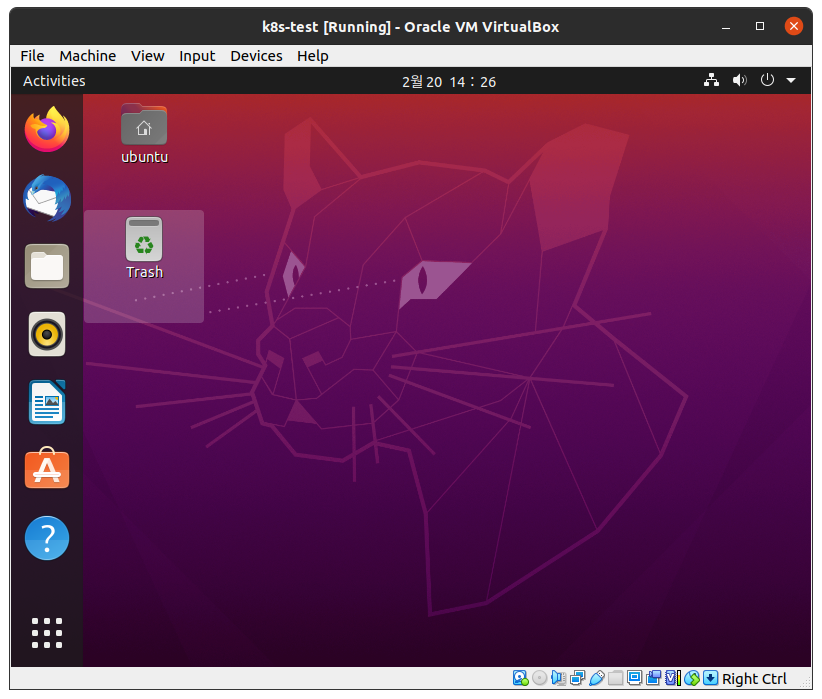Click the keyboard capture arrow icon
Screen dimensions: 822x699
tap(710, 678)
